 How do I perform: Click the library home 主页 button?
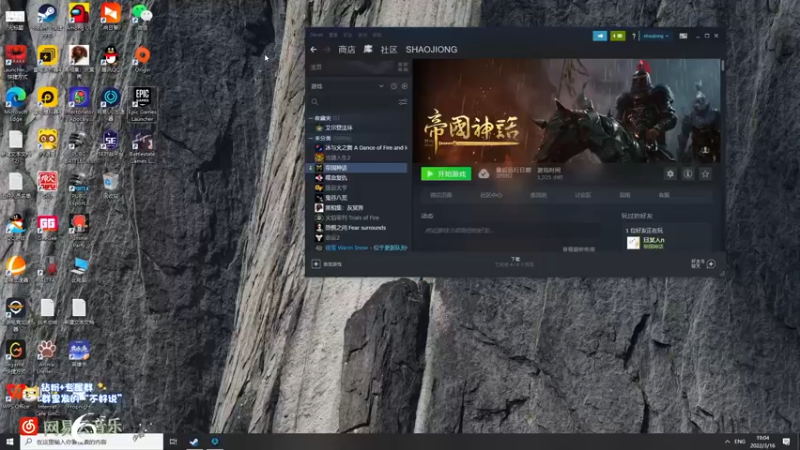point(351,67)
